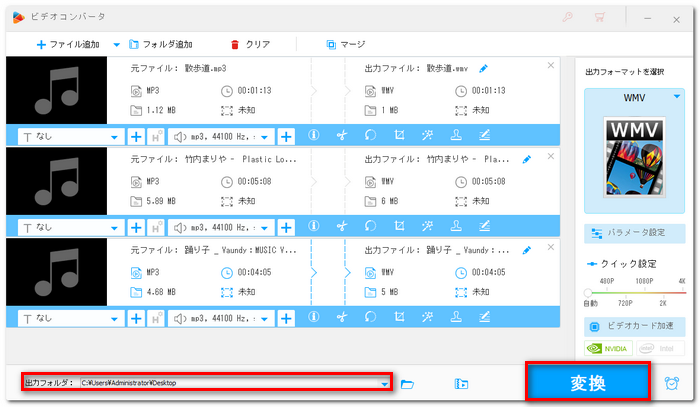Open watermark stamp tool for 散歩道.mp3
This screenshot has height=407, width=700.
coord(456,135)
